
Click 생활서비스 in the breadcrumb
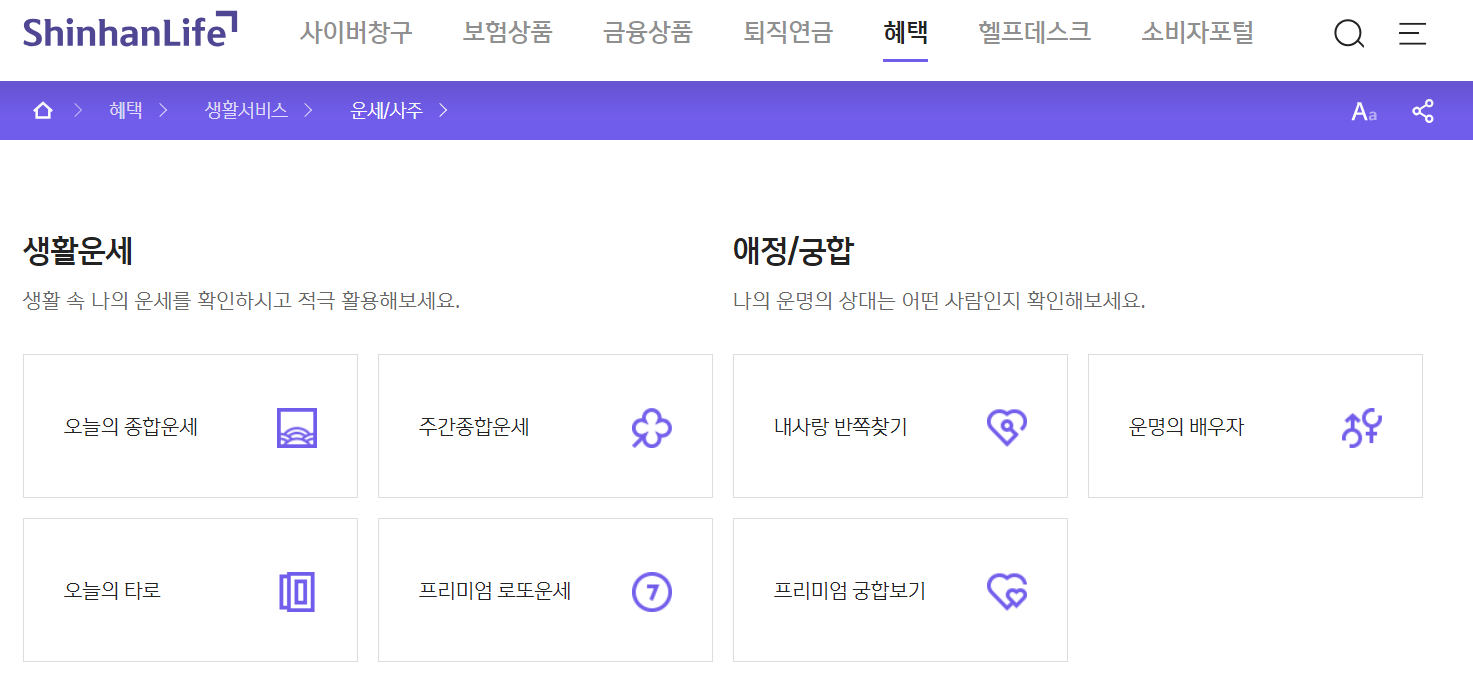248,111
